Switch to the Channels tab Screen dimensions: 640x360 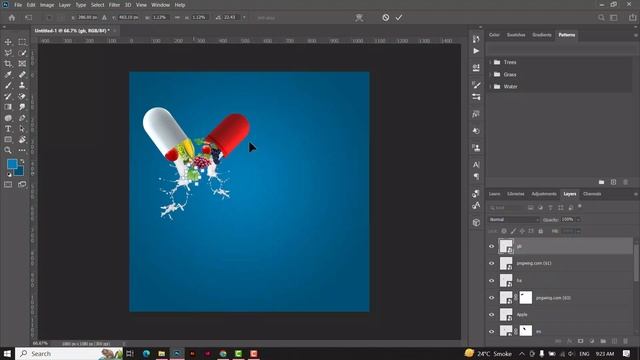tap(592, 194)
